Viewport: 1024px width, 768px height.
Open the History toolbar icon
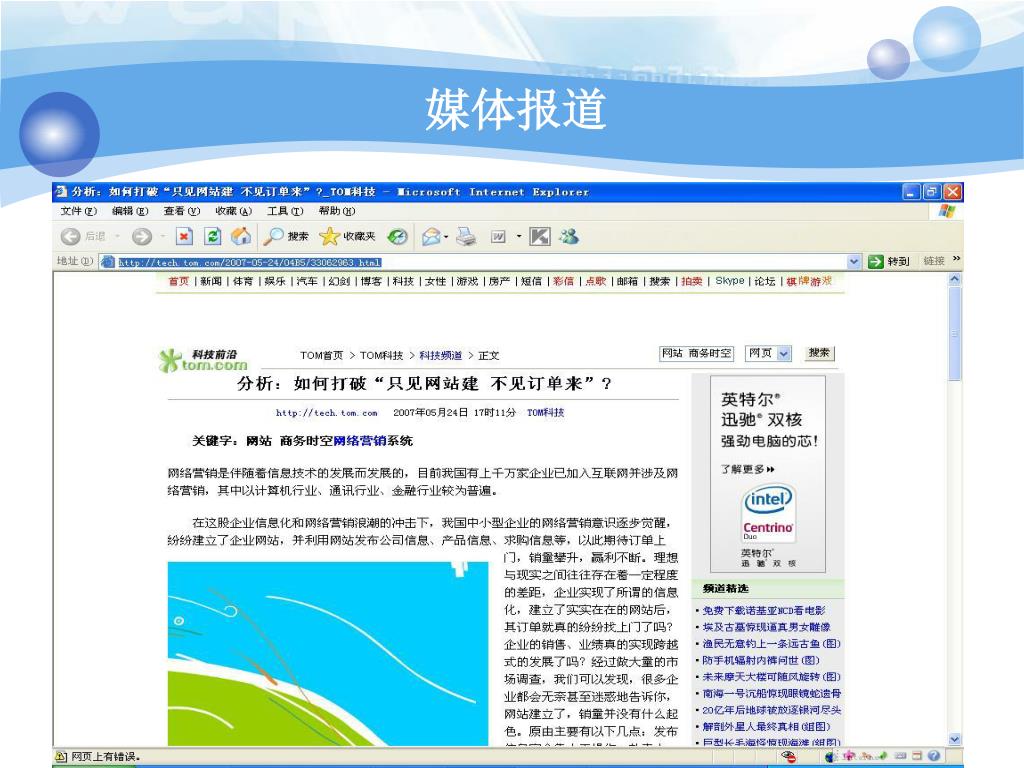[x=397, y=236]
